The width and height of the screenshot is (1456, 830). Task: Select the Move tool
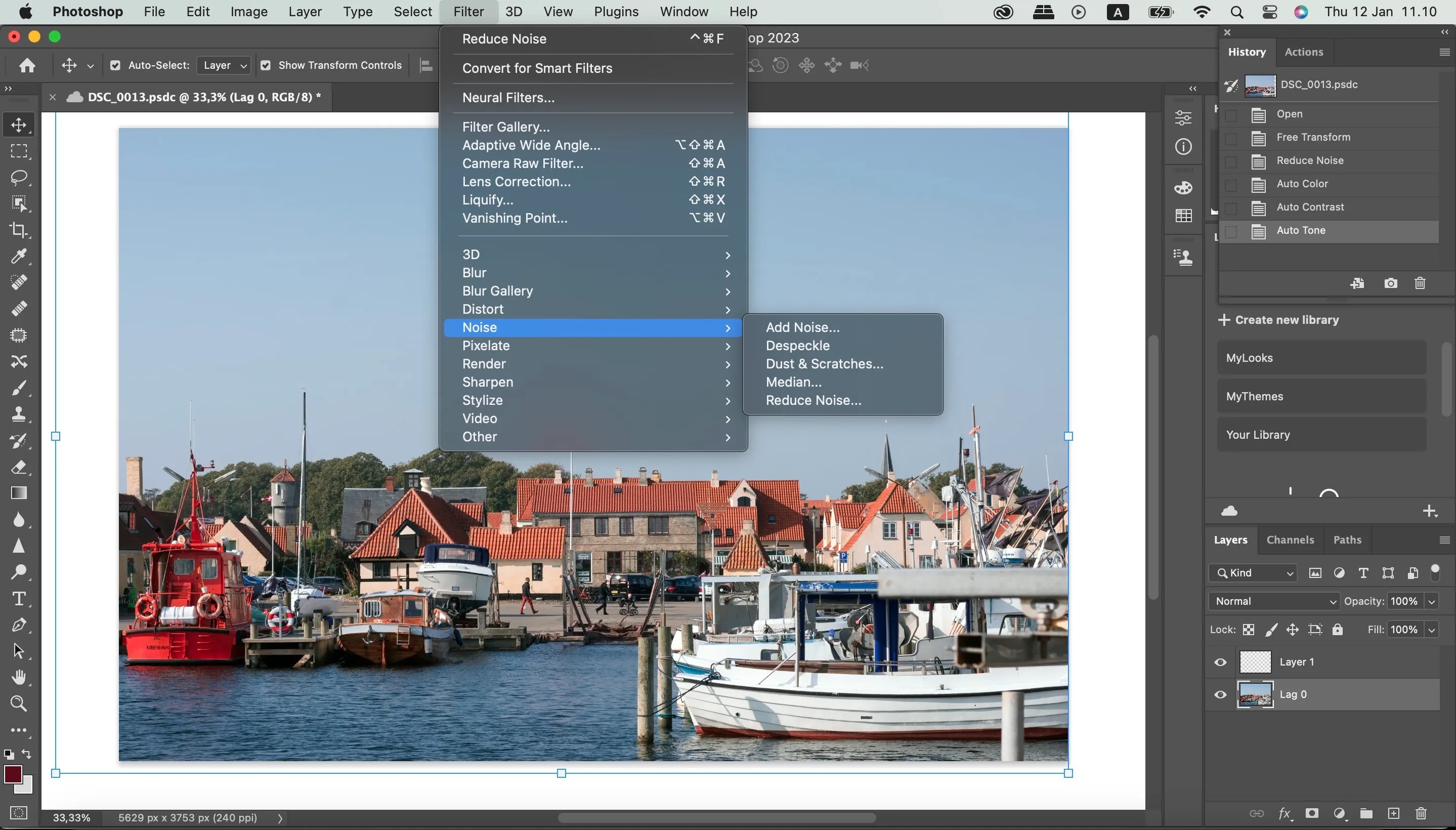click(19, 125)
